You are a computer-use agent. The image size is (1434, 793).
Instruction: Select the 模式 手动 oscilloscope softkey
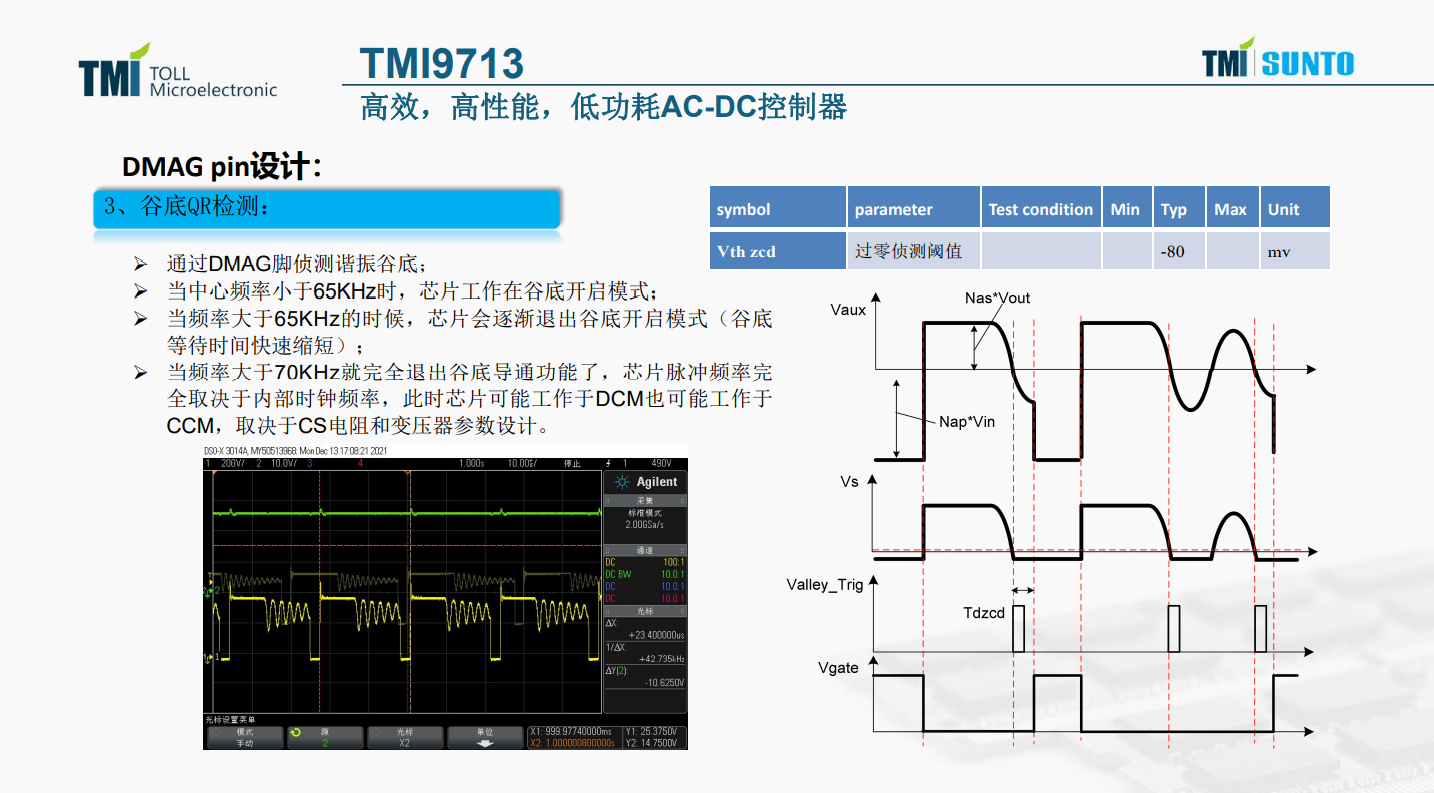point(245,737)
